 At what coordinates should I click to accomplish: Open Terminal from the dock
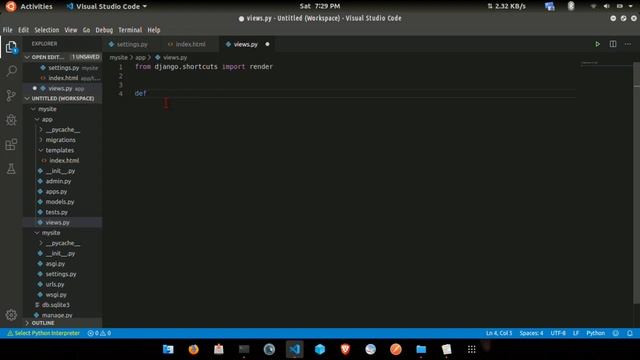(244, 349)
